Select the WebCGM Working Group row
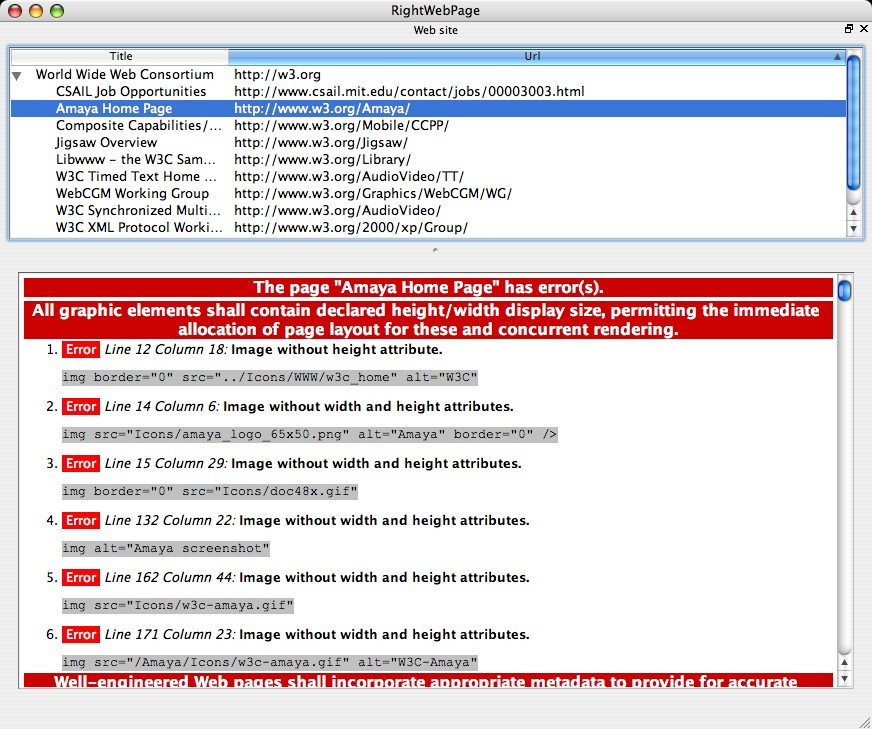 [428, 194]
